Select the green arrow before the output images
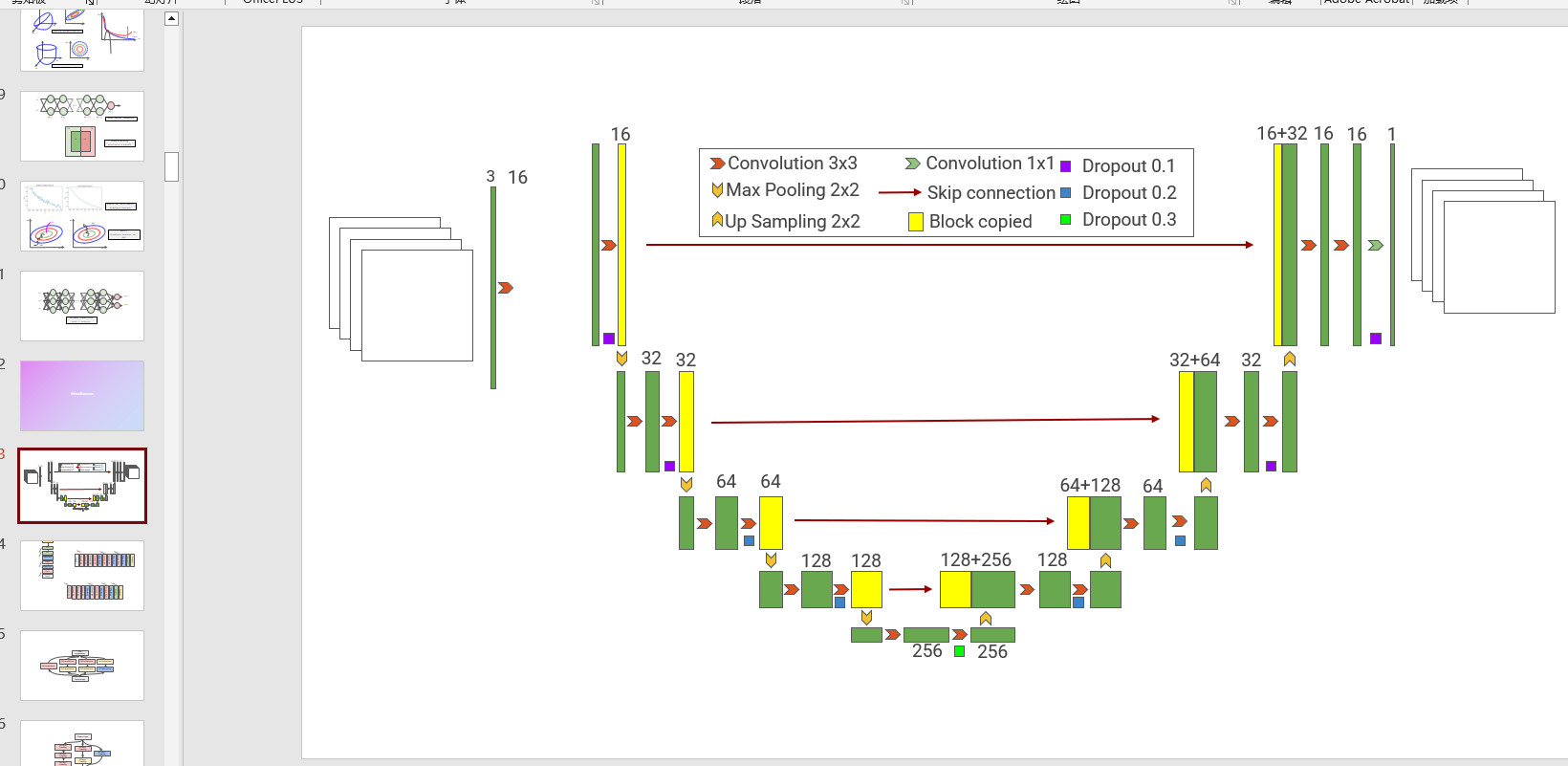This screenshot has height=766, width=1568. click(1375, 246)
